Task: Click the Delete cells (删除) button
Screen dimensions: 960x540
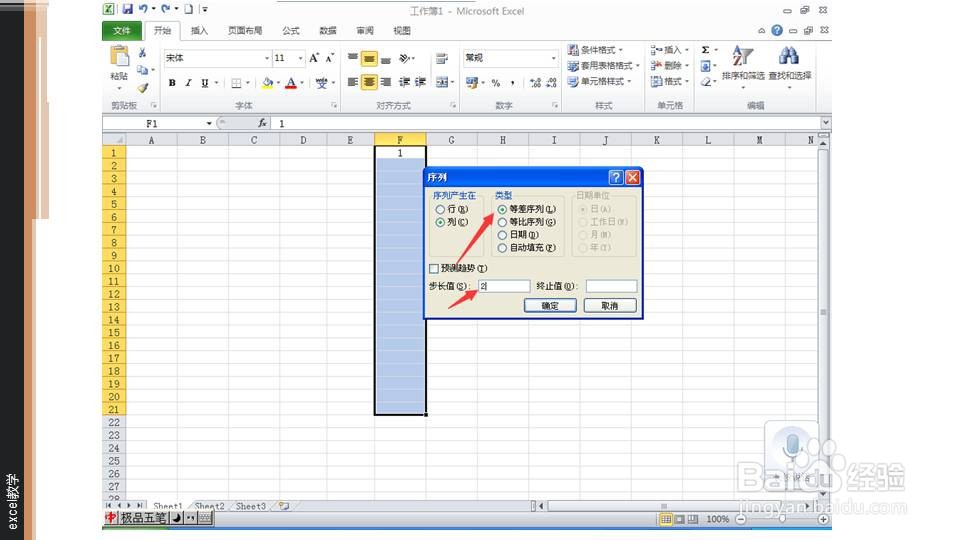Action: [669, 66]
